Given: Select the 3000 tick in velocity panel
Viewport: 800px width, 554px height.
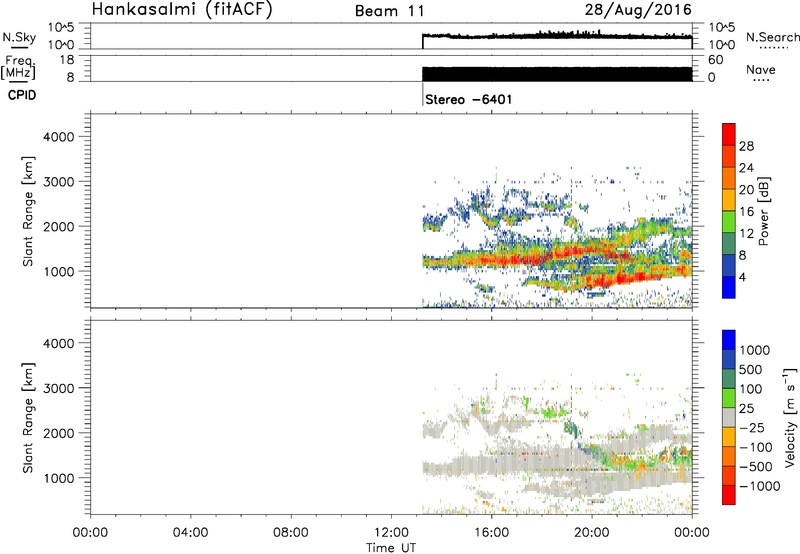Looking at the screenshot, I should tap(59, 388).
